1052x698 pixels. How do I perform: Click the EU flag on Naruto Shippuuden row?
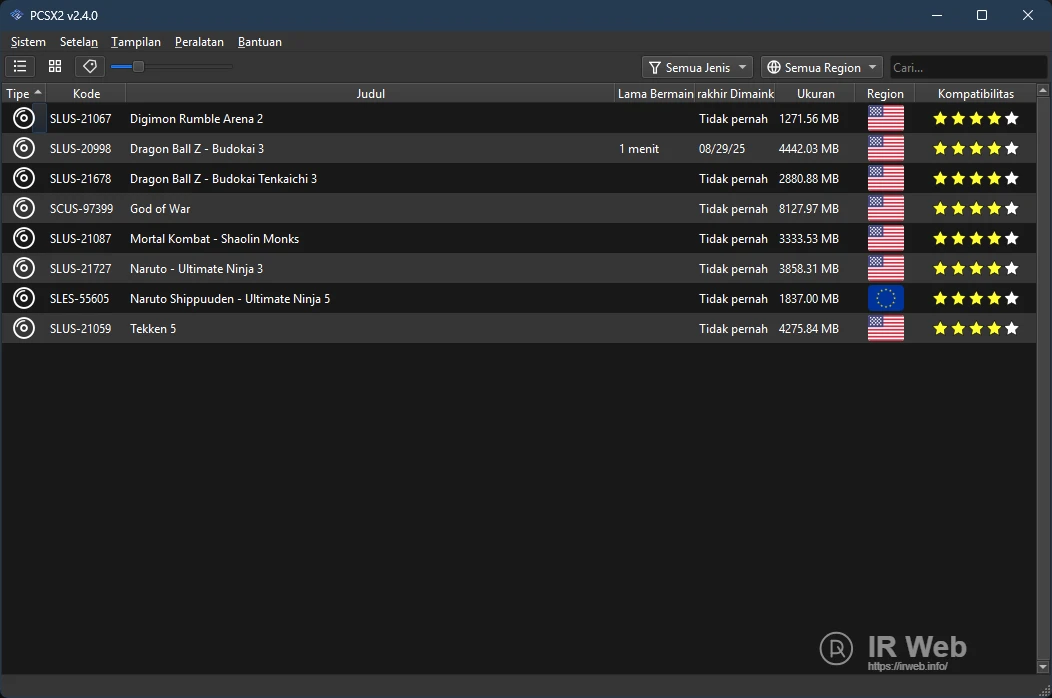(885, 298)
